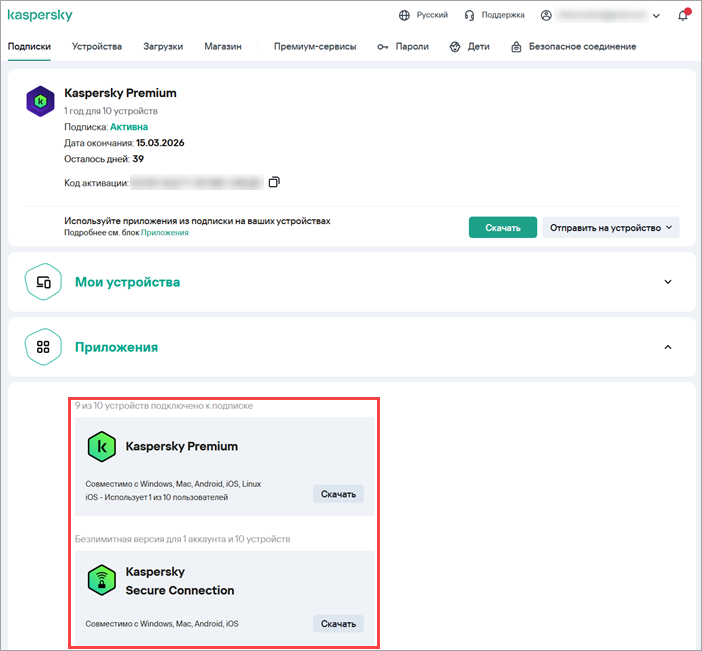This screenshot has width=702, height=651.
Task: Click the globe language icon
Action: pyautogui.click(x=404, y=15)
